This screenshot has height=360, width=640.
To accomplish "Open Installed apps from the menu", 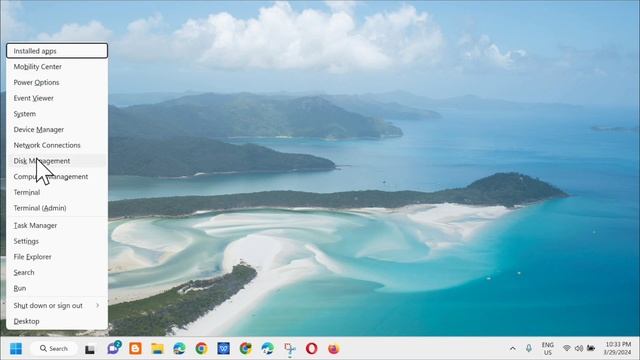I will [x=57, y=51].
